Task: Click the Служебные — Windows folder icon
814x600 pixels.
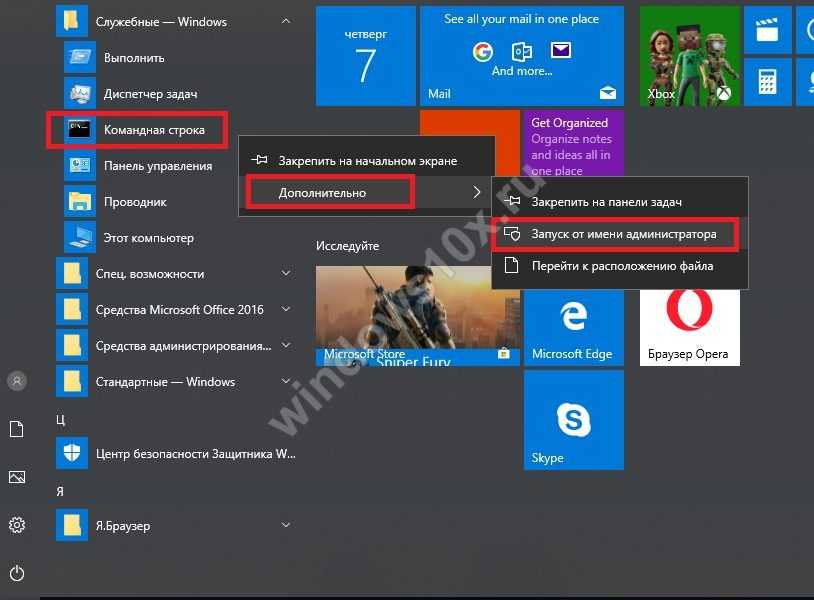Action: point(72,21)
